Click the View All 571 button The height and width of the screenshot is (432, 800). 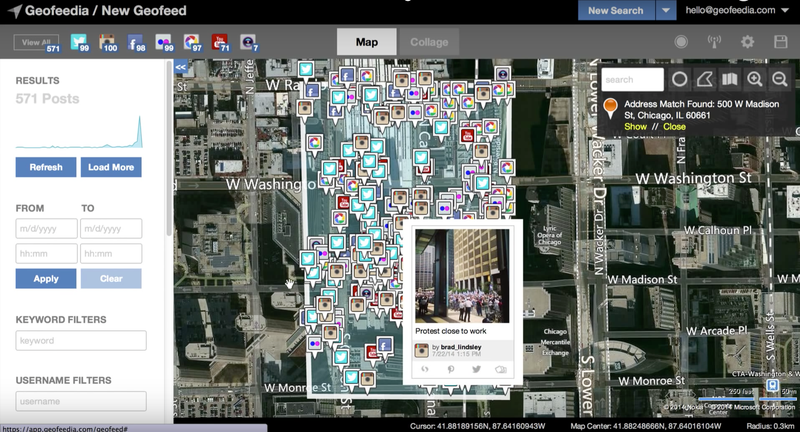(37, 43)
